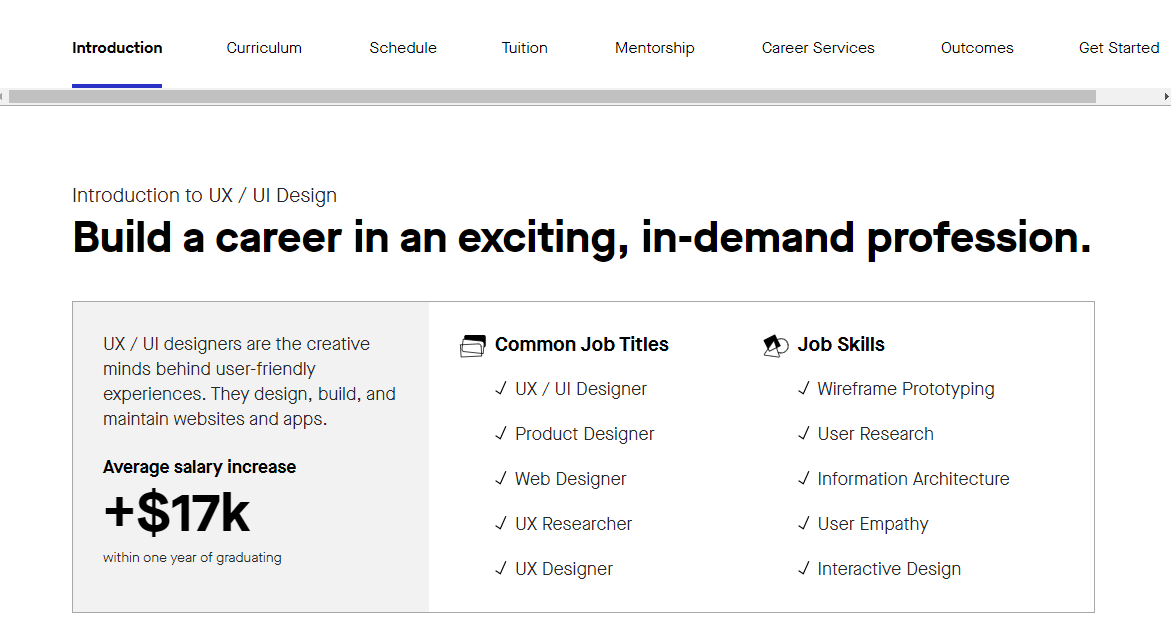Click the checkmark beside Product Designer
This screenshot has height=638, width=1171.
click(501, 434)
